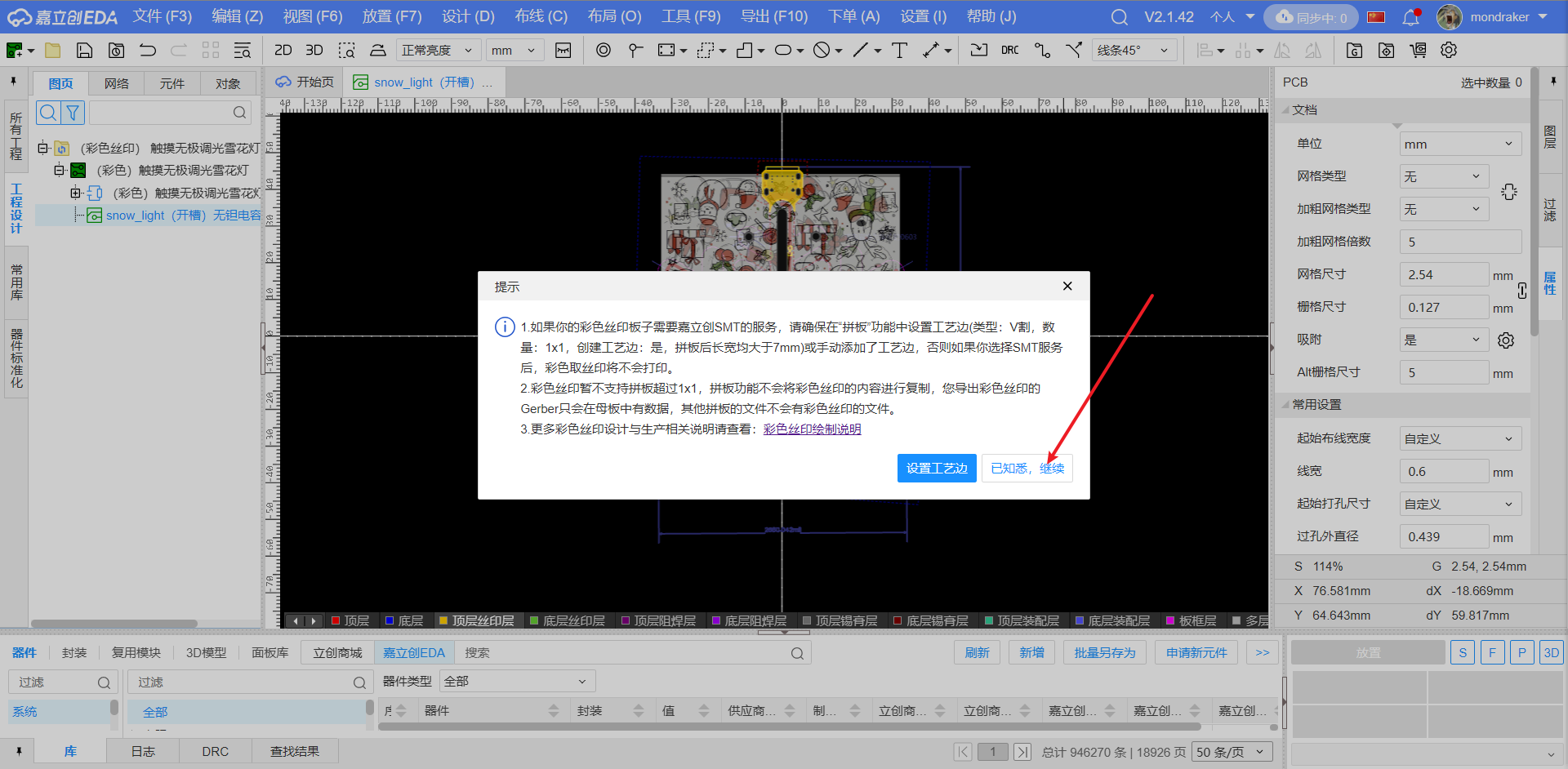Viewport: 1568px width, 769px height.
Task: Toggle the 3D preview button
Action: (1552, 652)
